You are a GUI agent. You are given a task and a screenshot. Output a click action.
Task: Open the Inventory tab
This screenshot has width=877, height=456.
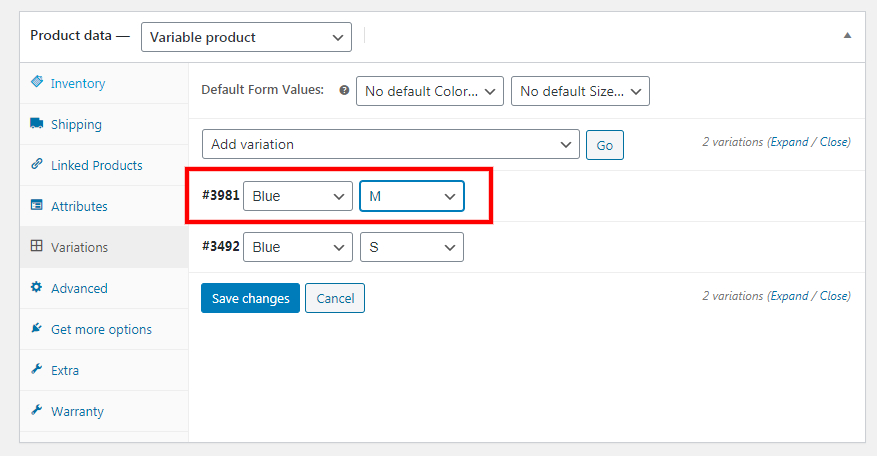[x=104, y=83]
